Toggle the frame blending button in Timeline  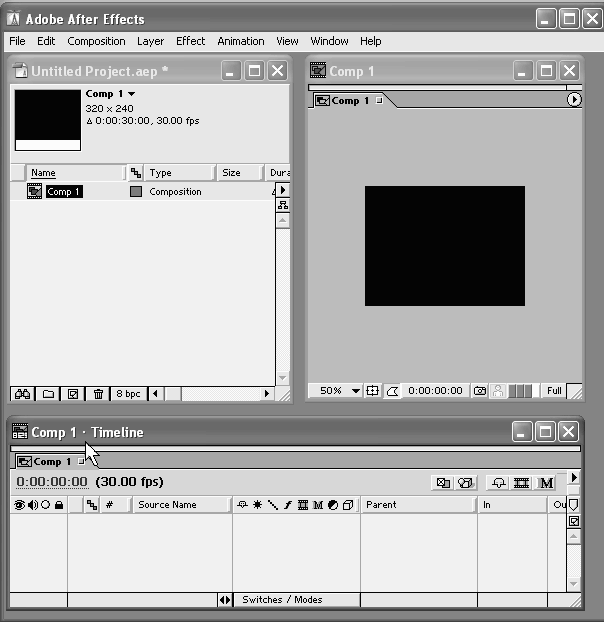click(x=521, y=483)
